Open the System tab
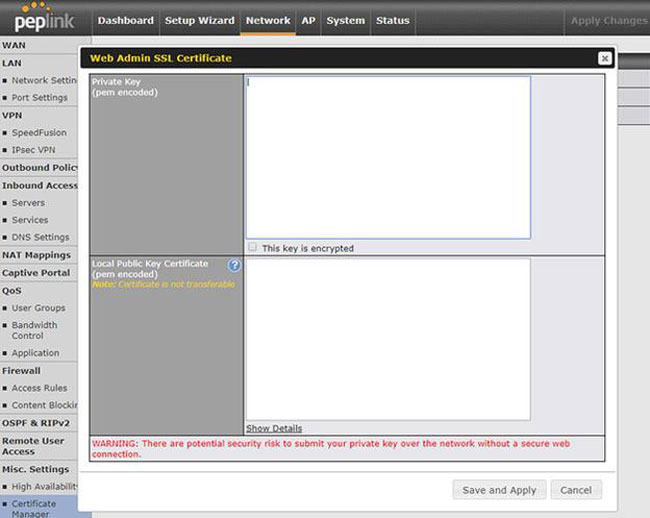 click(x=345, y=20)
